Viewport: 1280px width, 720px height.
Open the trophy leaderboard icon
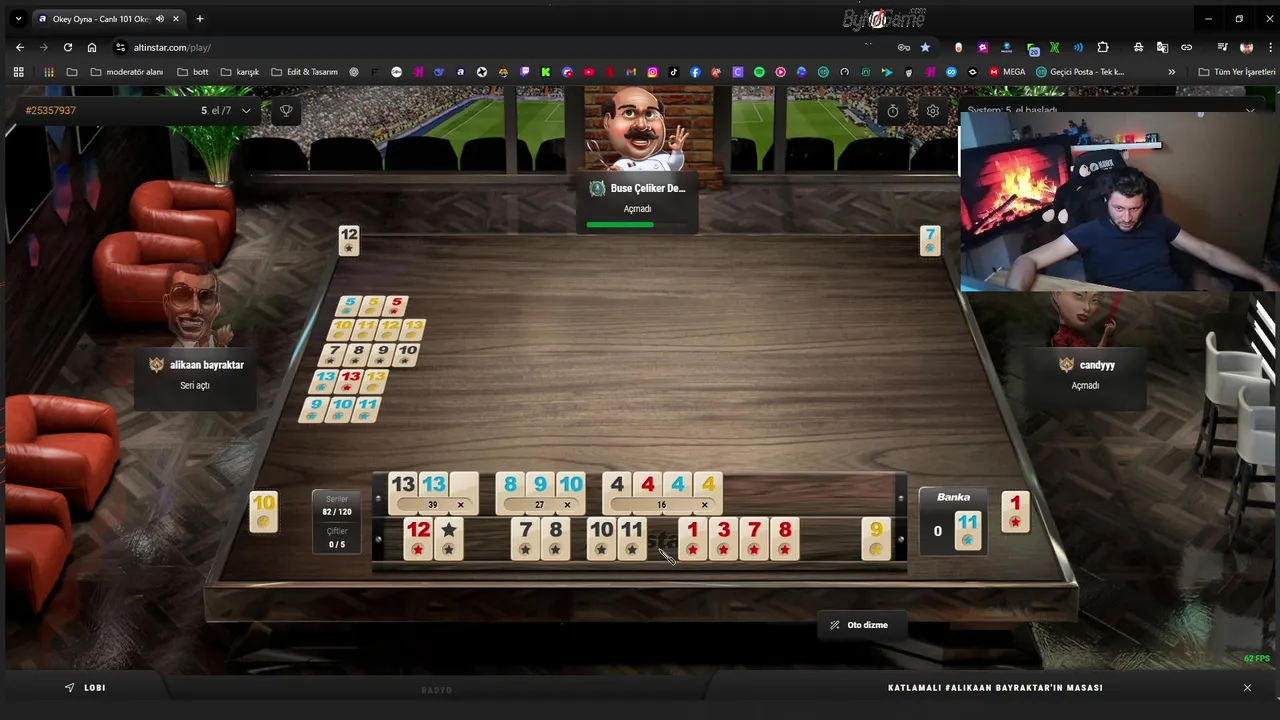[x=286, y=111]
